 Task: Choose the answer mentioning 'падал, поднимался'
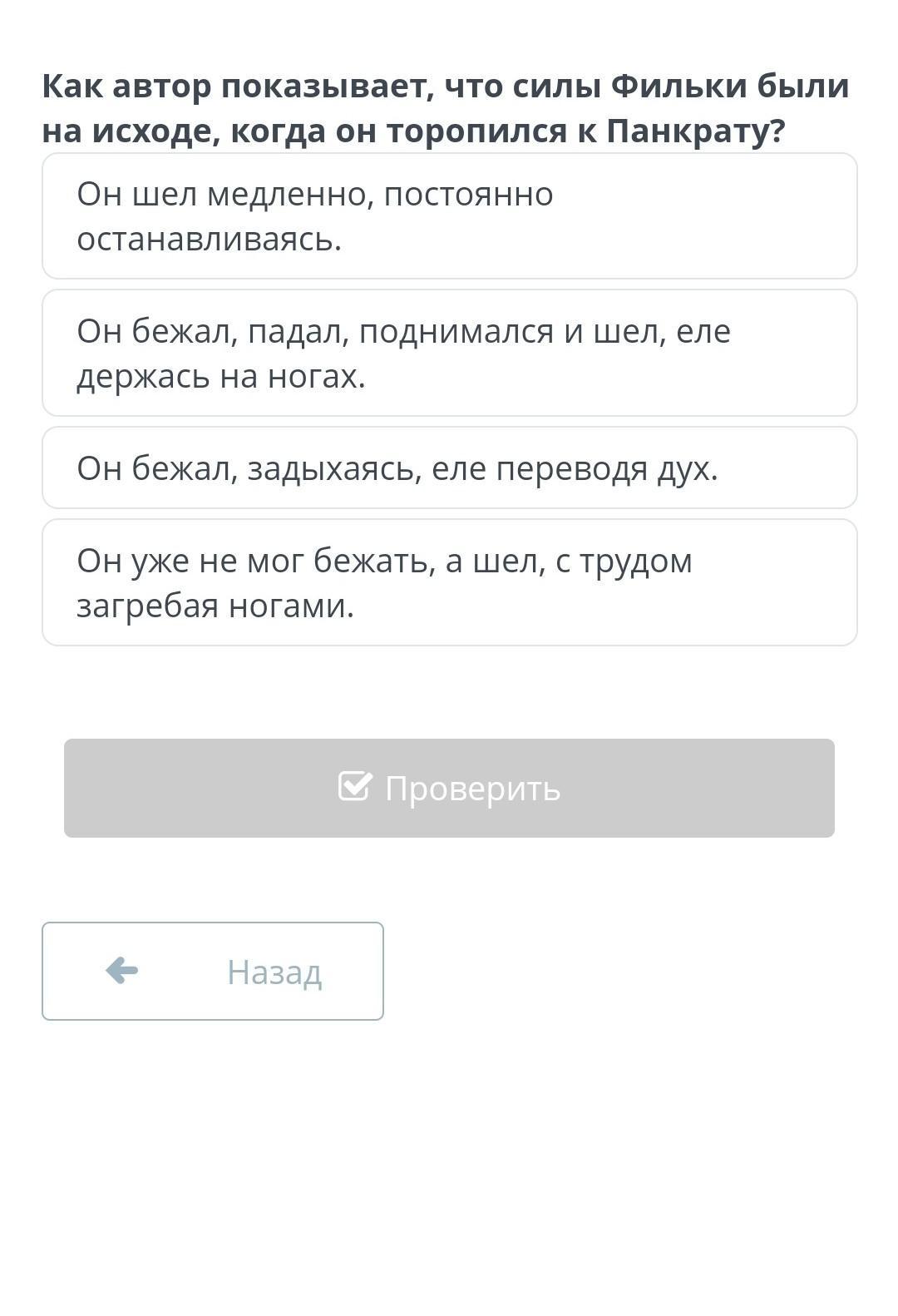coord(449,353)
